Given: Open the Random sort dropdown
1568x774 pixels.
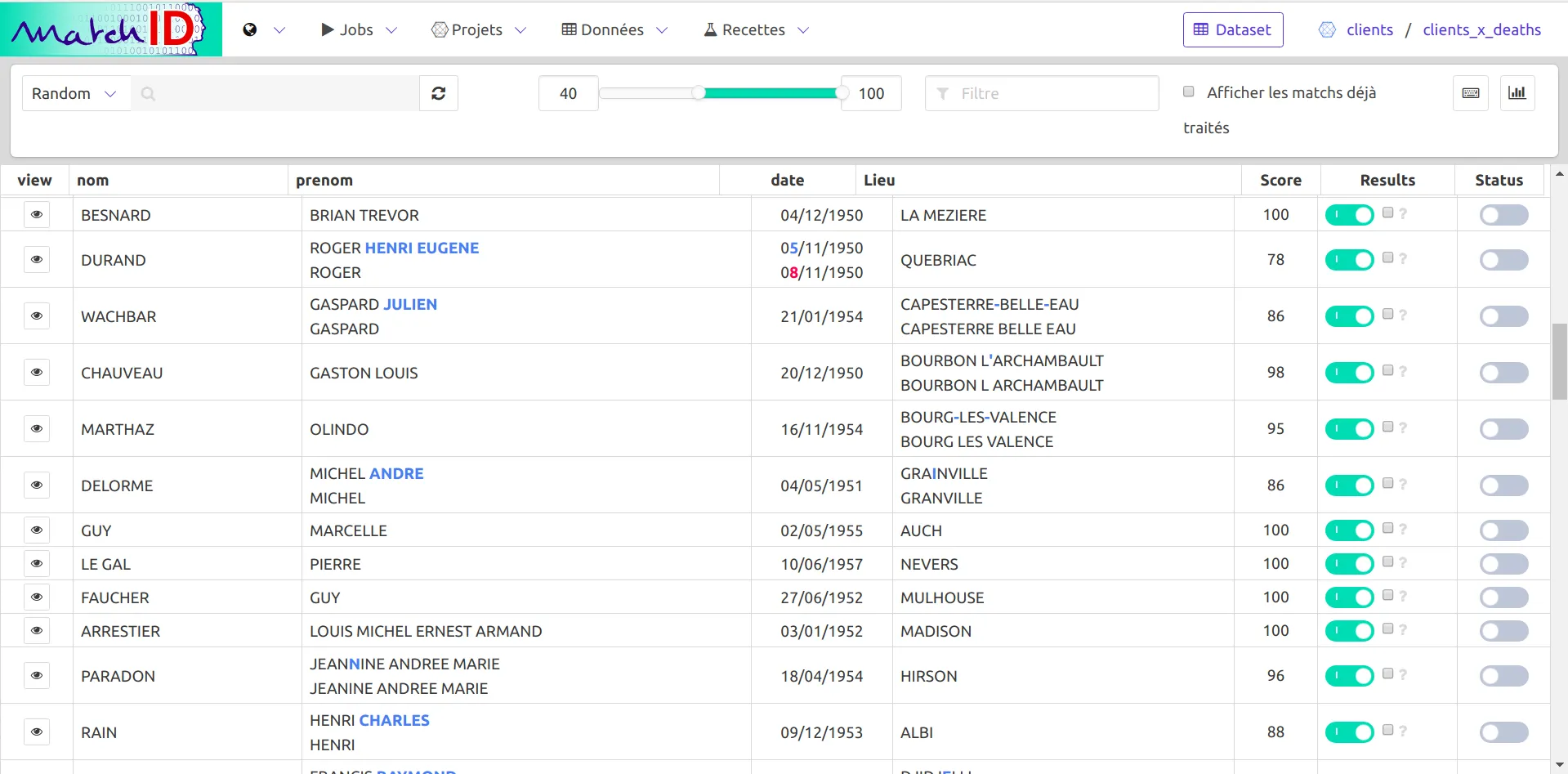Looking at the screenshot, I should tap(74, 93).
